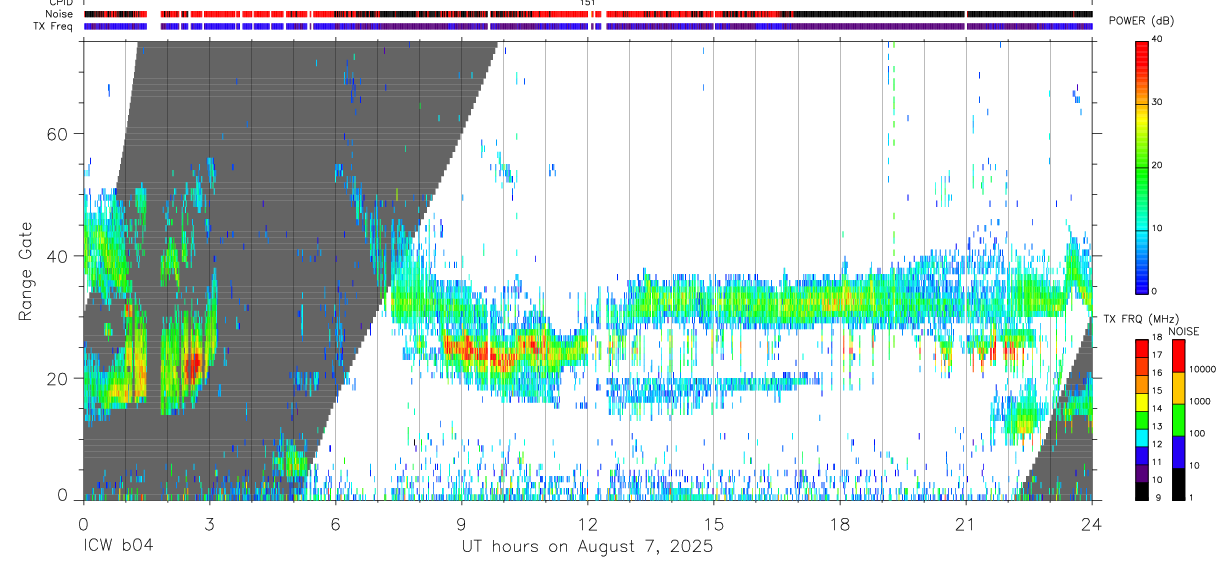
Task: Click the '17' MHz label on TX FRQ scale
Action: tap(1157, 355)
